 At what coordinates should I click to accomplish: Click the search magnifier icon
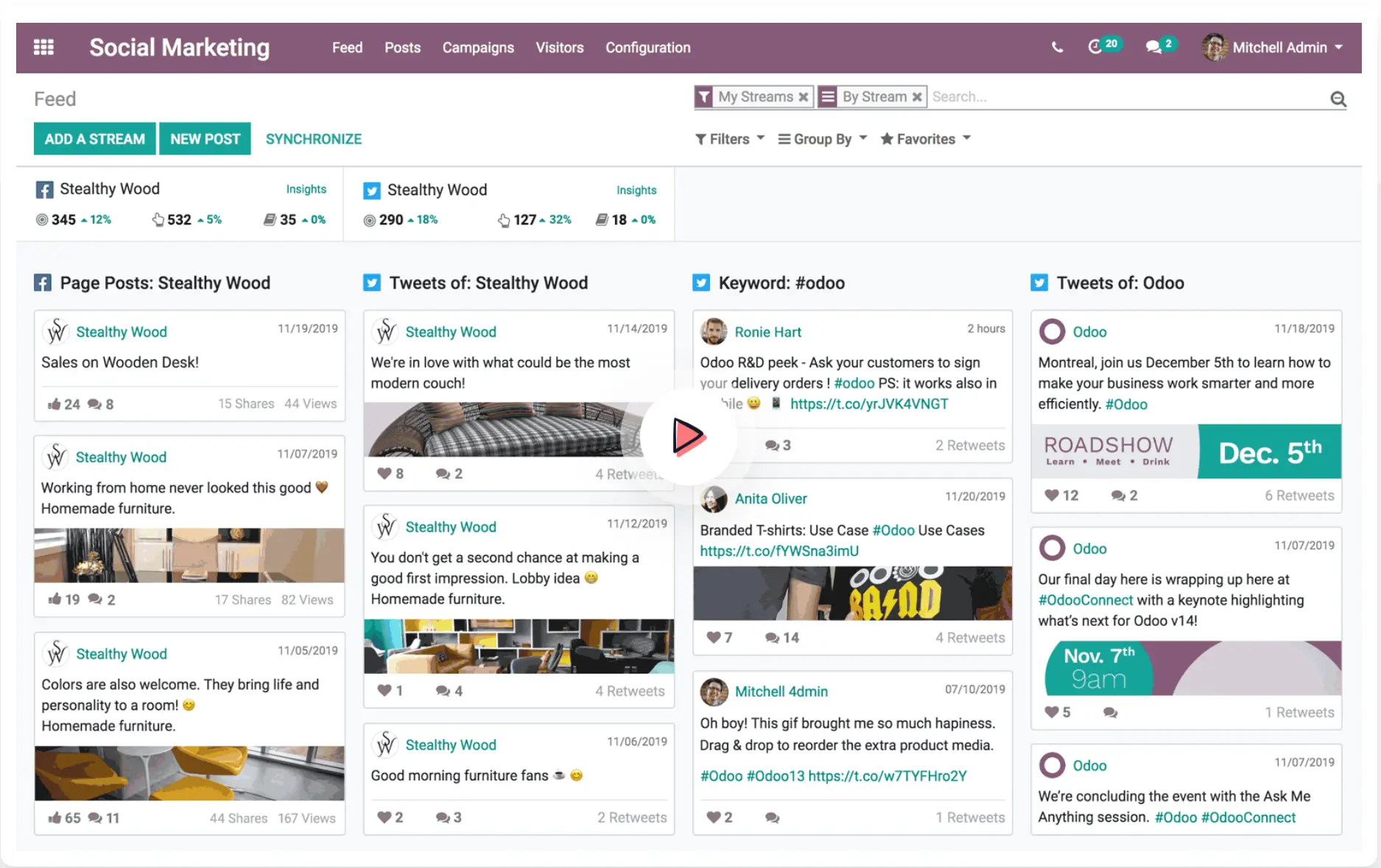tap(1338, 99)
